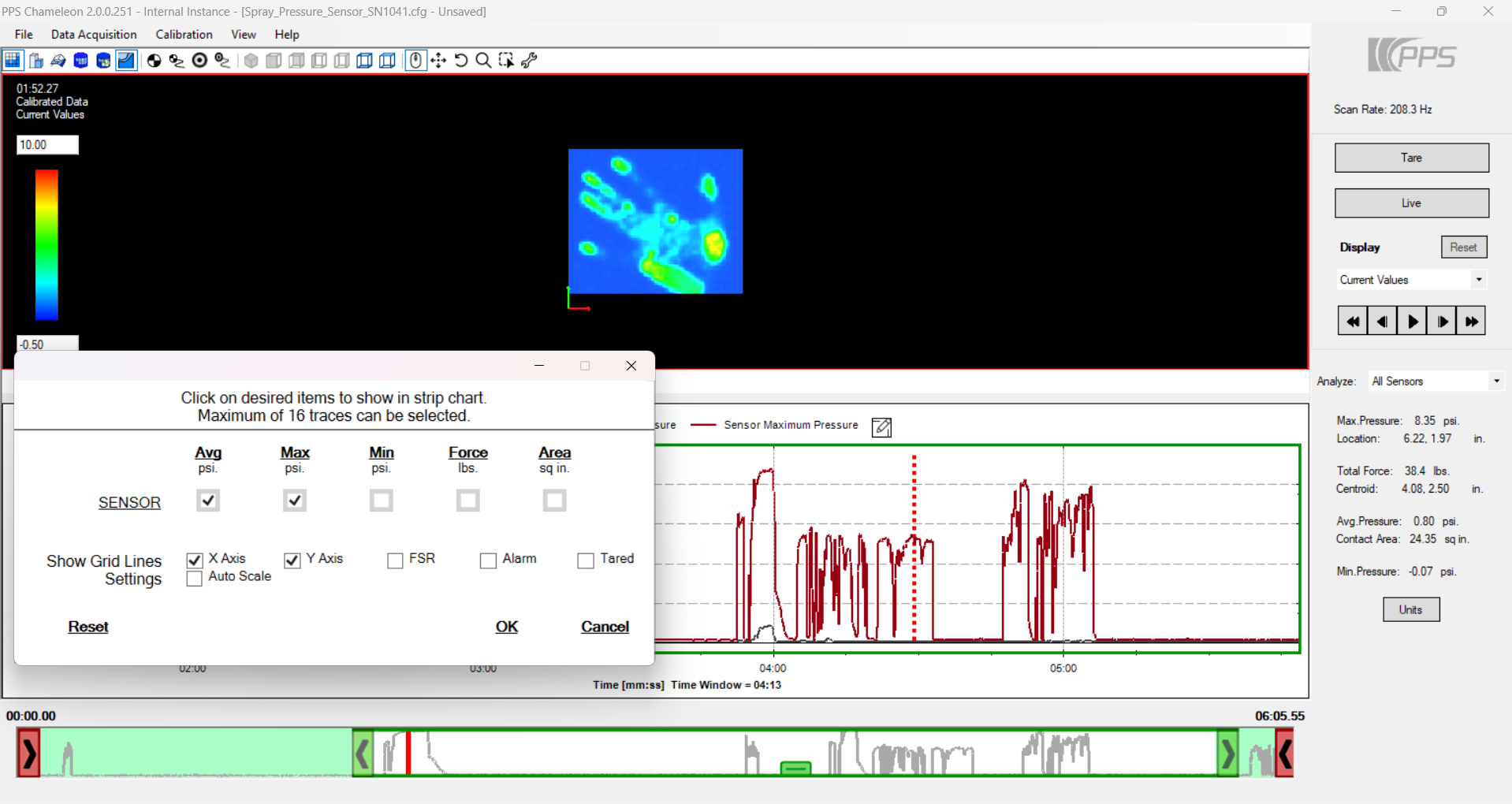Click the red timeline position marker
Screen dimensions: 1512x804
[409, 753]
